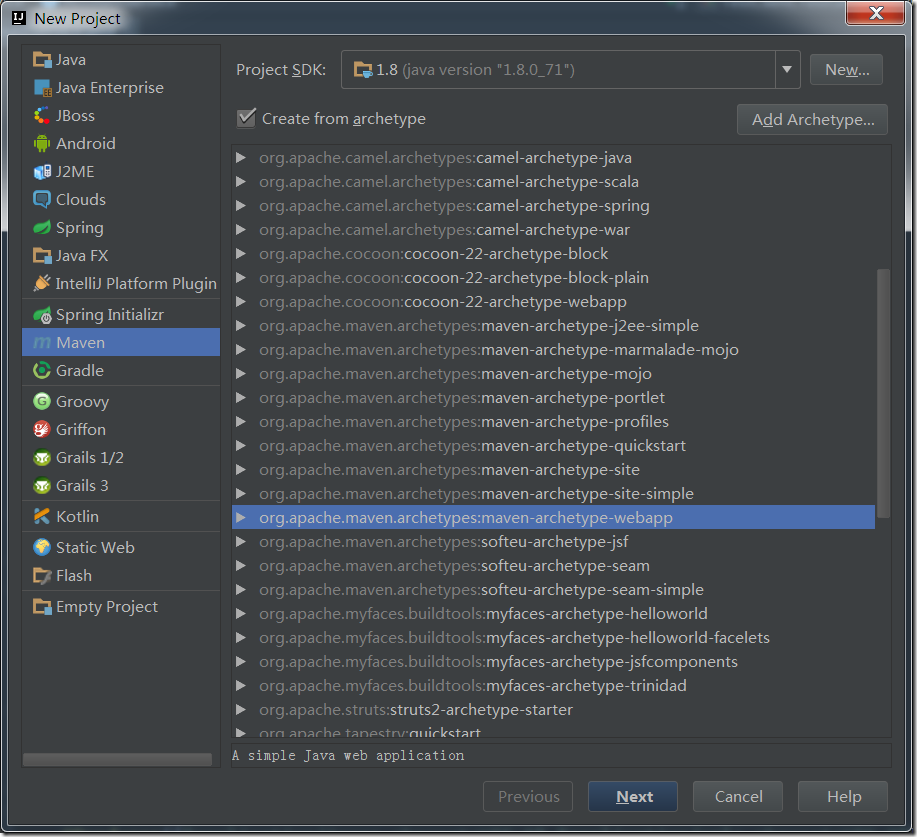
Task: Uncheck Create from archetype
Action: [x=246, y=118]
